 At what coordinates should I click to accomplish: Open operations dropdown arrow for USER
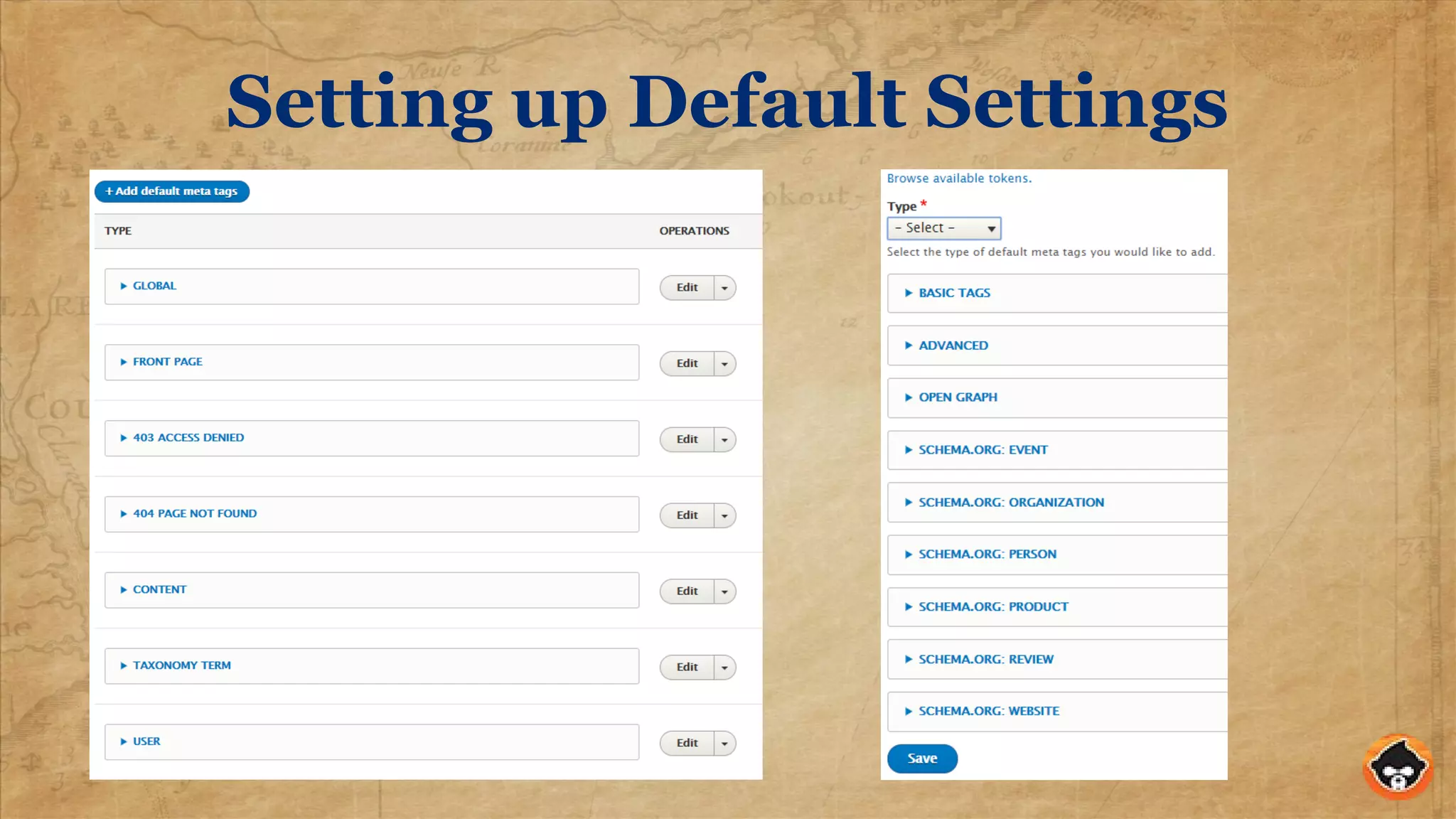(724, 744)
